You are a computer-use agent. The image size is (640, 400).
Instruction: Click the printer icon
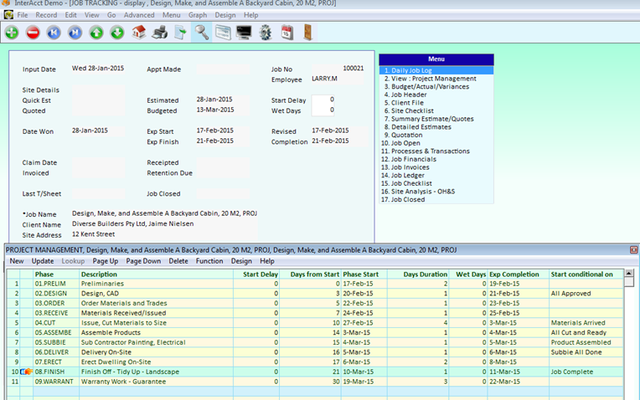pos(160,32)
